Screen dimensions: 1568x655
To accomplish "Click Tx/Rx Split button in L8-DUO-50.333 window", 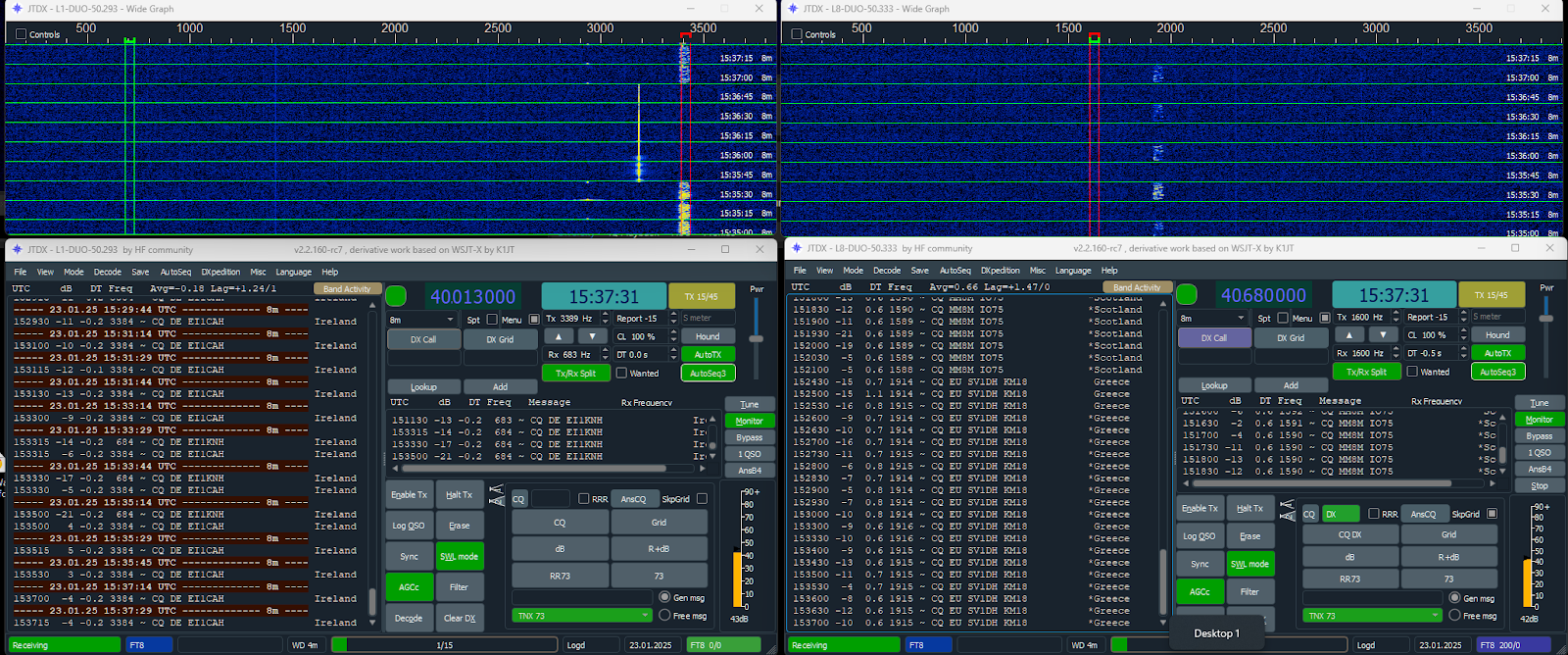I will (1366, 372).
